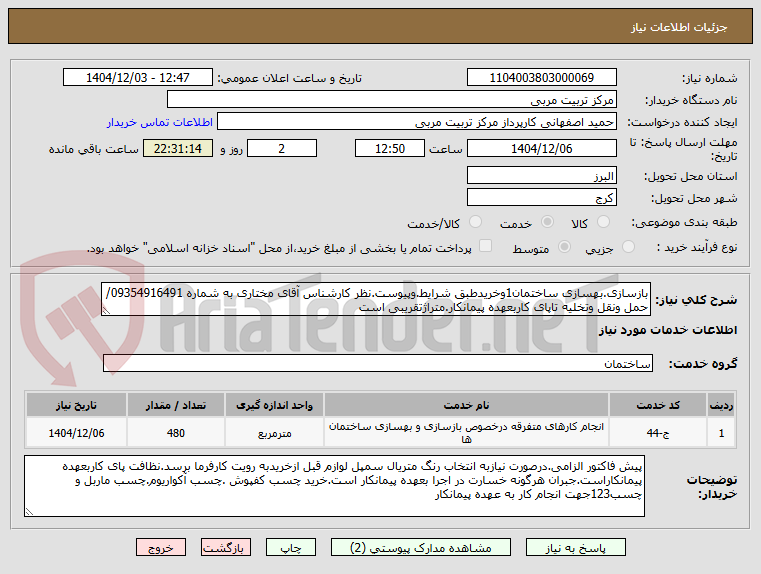Click the استان محل تحویل field البرز
The image size is (761, 574).
(x=542, y=175)
